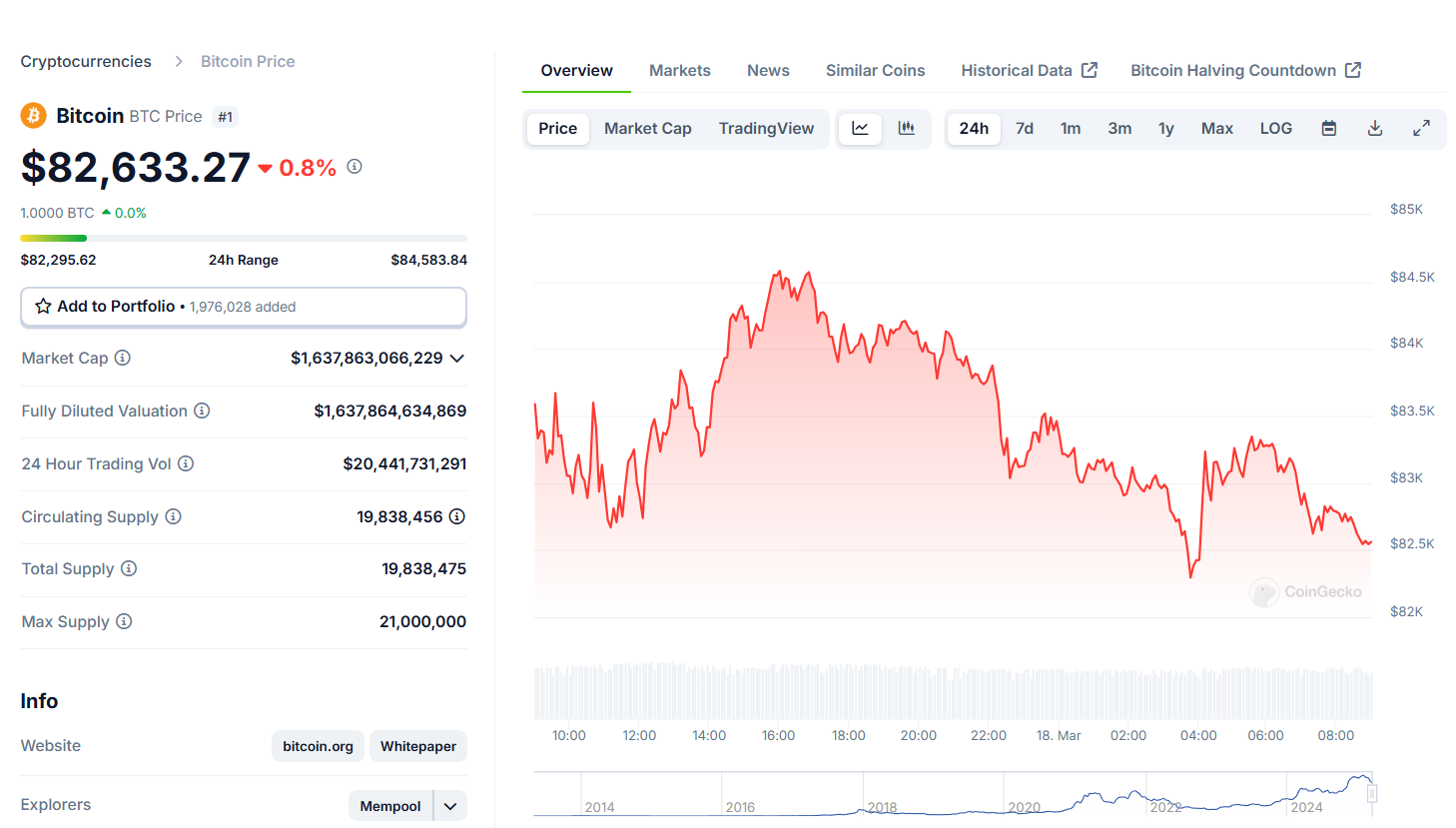Click the navigator range handle at right edge
Image resolution: width=1456 pixels, height=828 pixels.
1372,794
